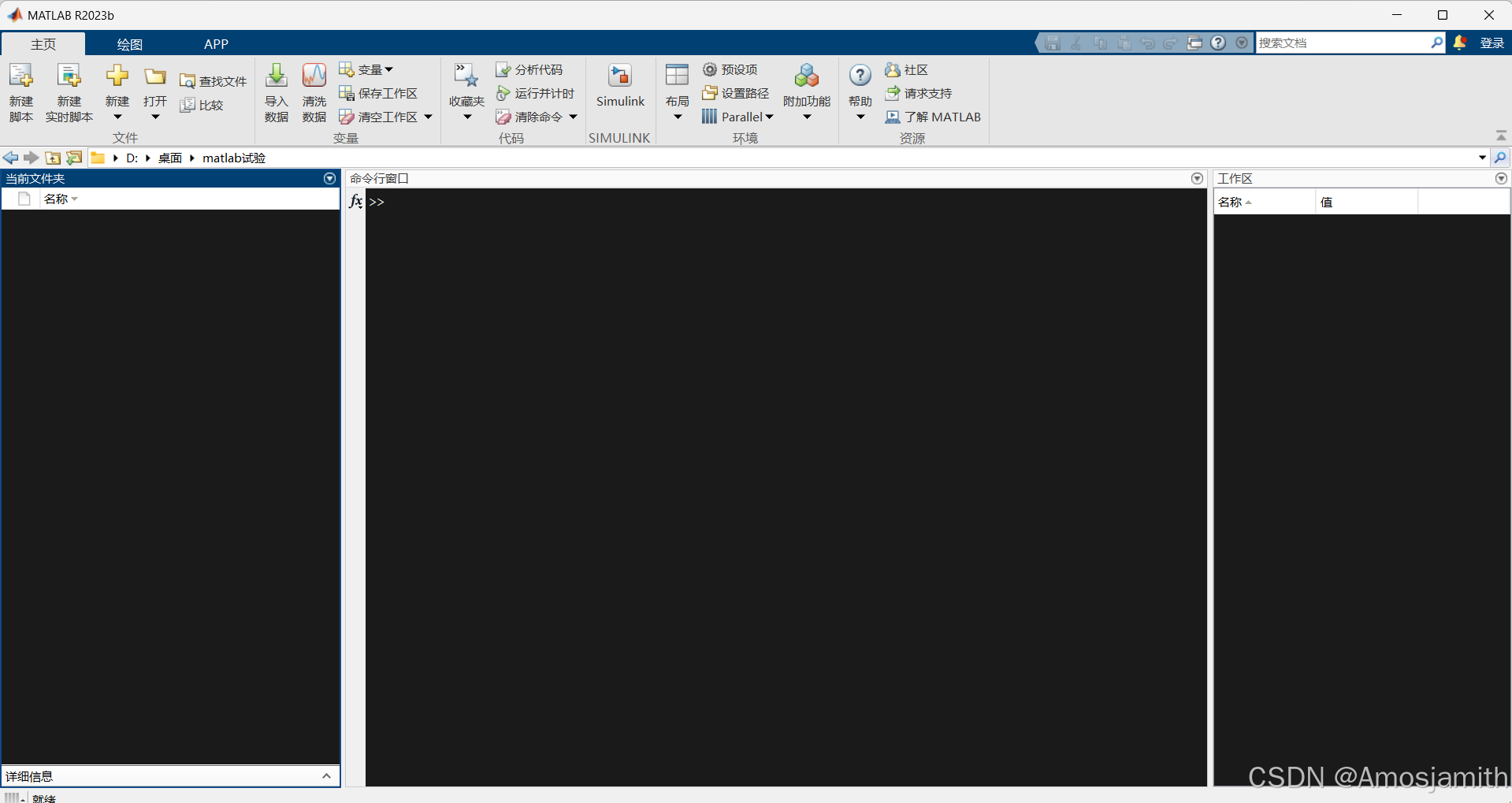The height and width of the screenshot is (803, 1512).
Task: Expand the 清除命令 dropdown arrow
Action: pyautogui.click(x=574, y=117)
